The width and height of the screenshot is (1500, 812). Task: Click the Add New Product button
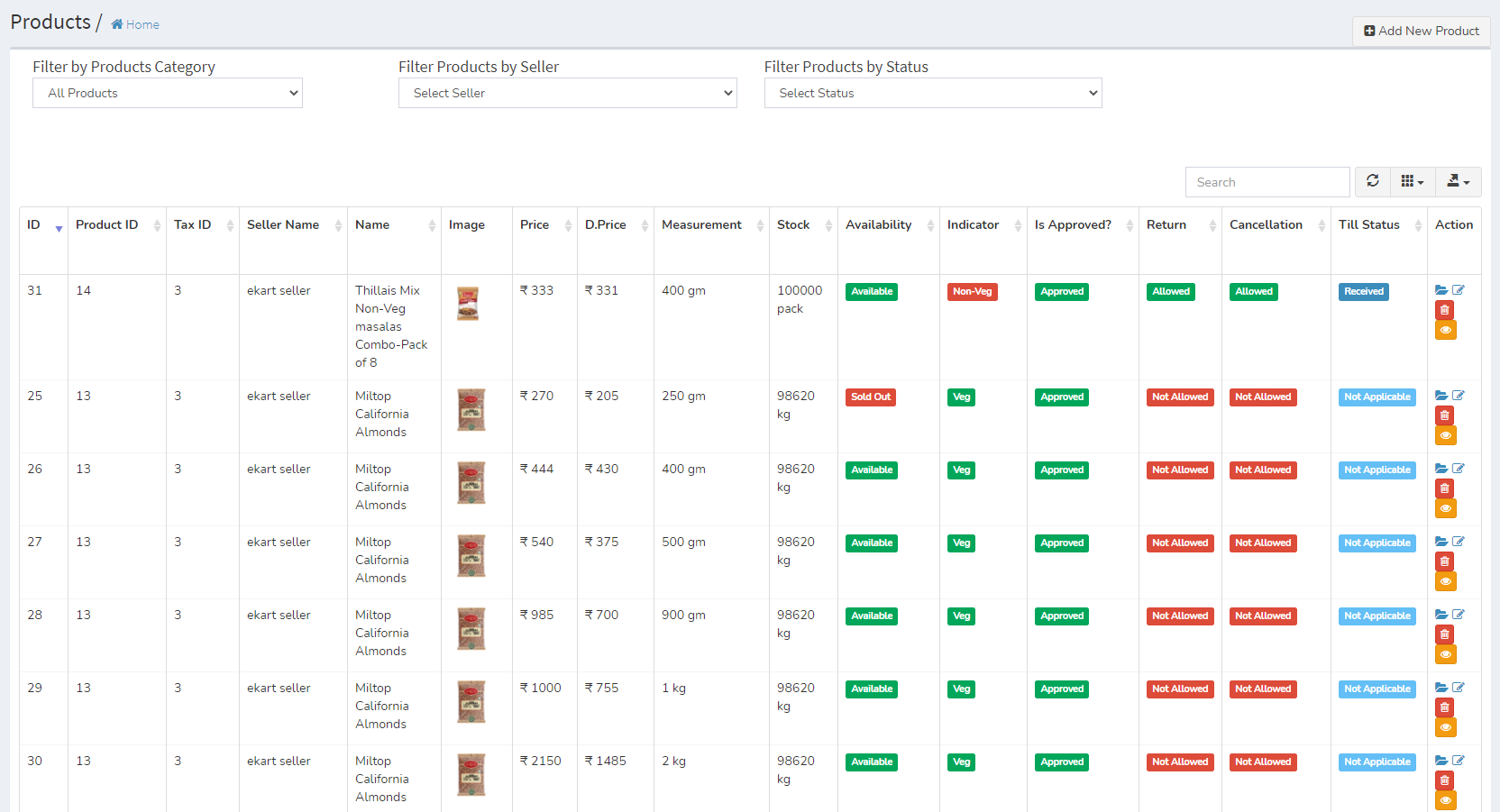[1422, 31]
